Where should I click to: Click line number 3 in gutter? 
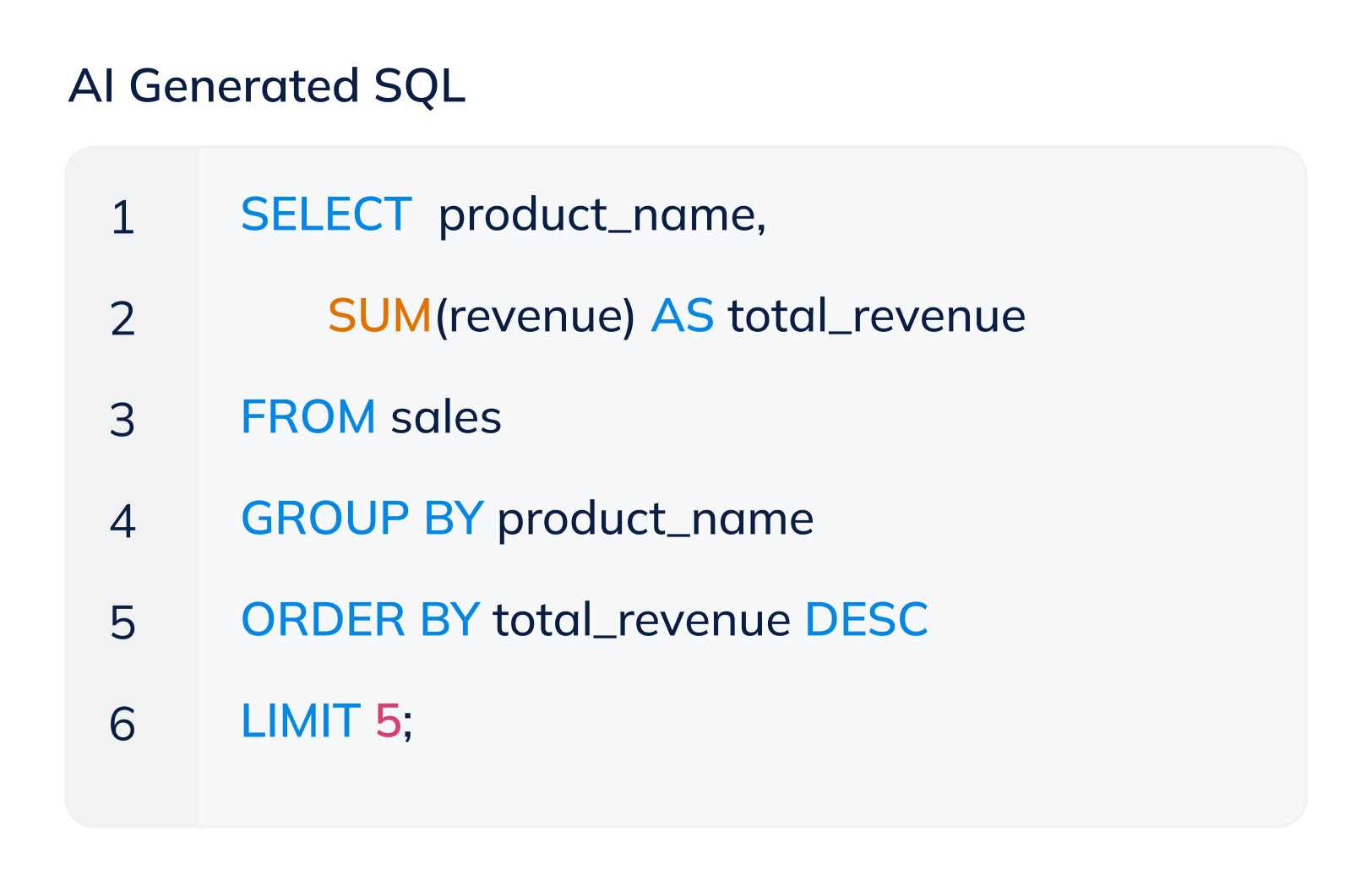point(122,420)
